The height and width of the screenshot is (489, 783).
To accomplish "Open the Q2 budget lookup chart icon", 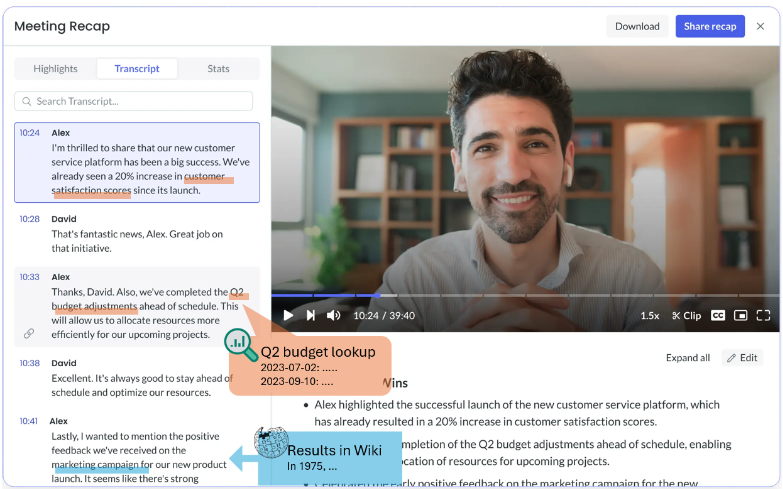I will pyautogui.click(x=240, y=344).
